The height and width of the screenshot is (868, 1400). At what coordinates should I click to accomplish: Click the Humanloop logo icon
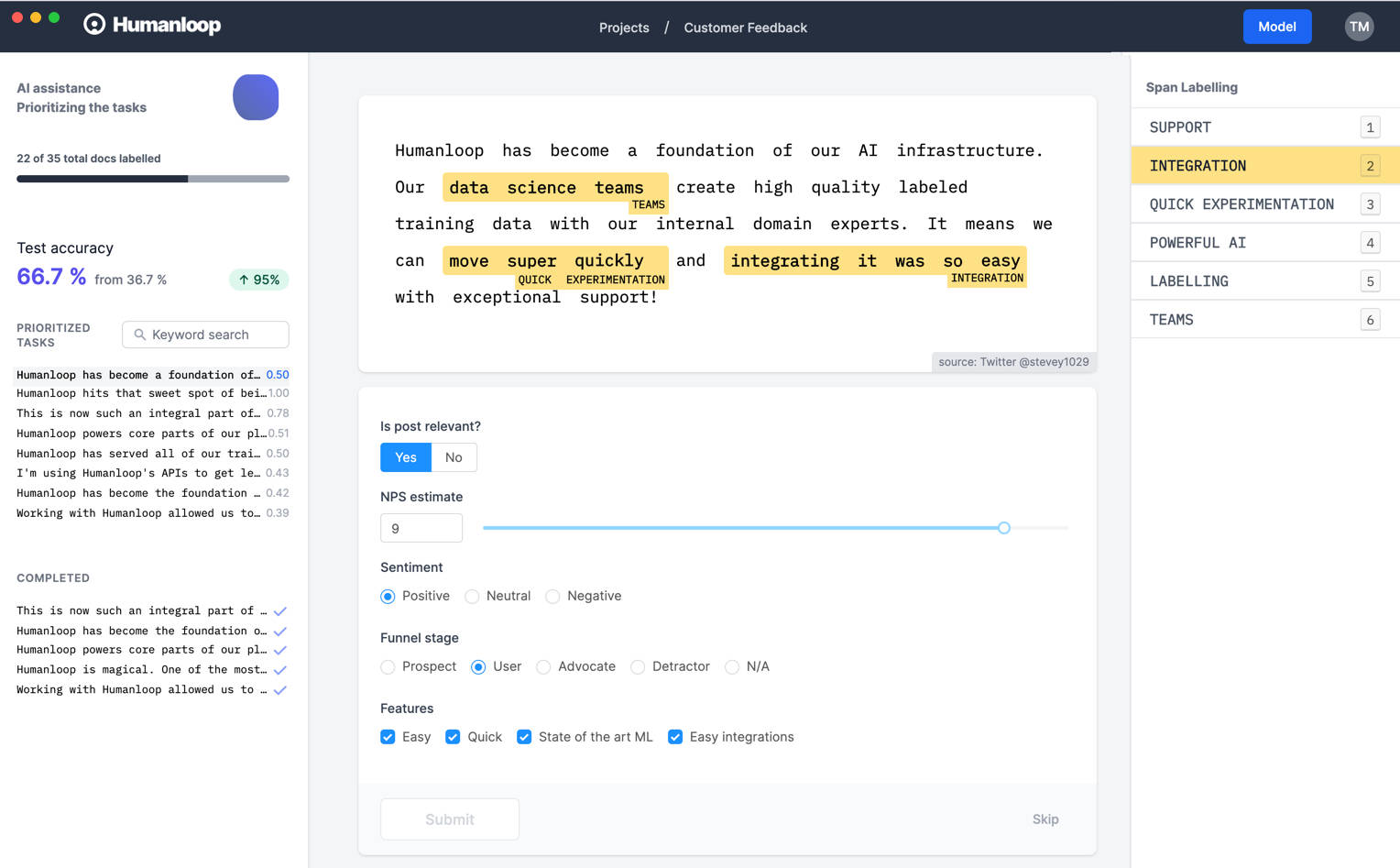93,25
